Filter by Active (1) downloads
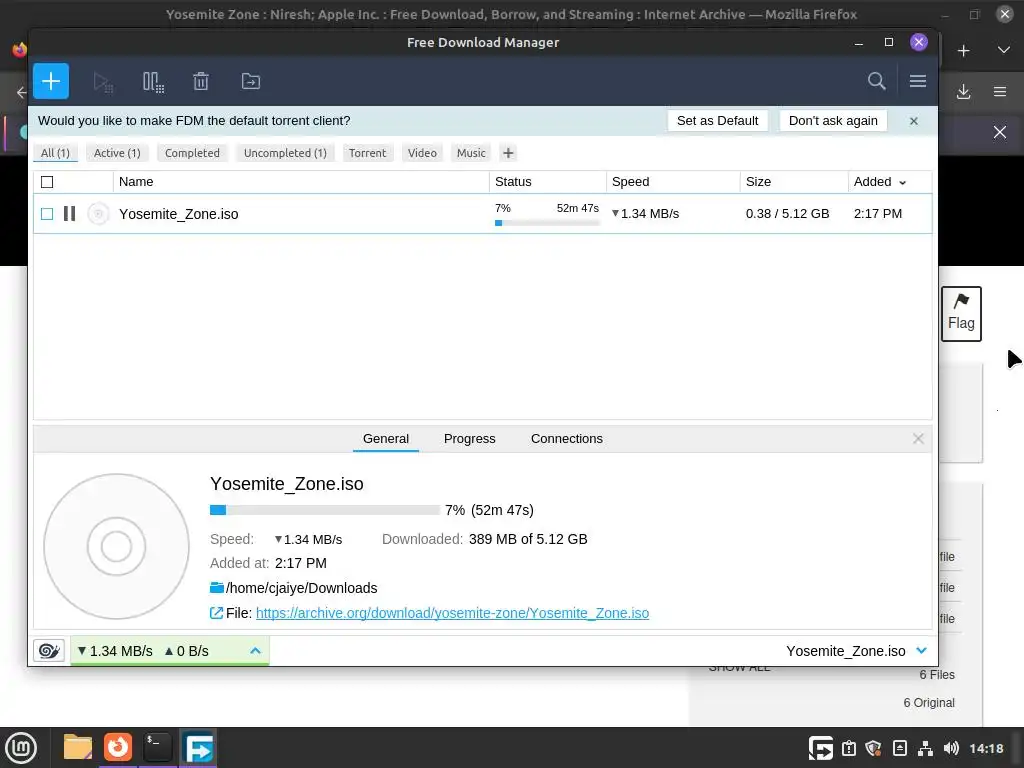This screenshot has height=768, width=1024. [117, 153]
